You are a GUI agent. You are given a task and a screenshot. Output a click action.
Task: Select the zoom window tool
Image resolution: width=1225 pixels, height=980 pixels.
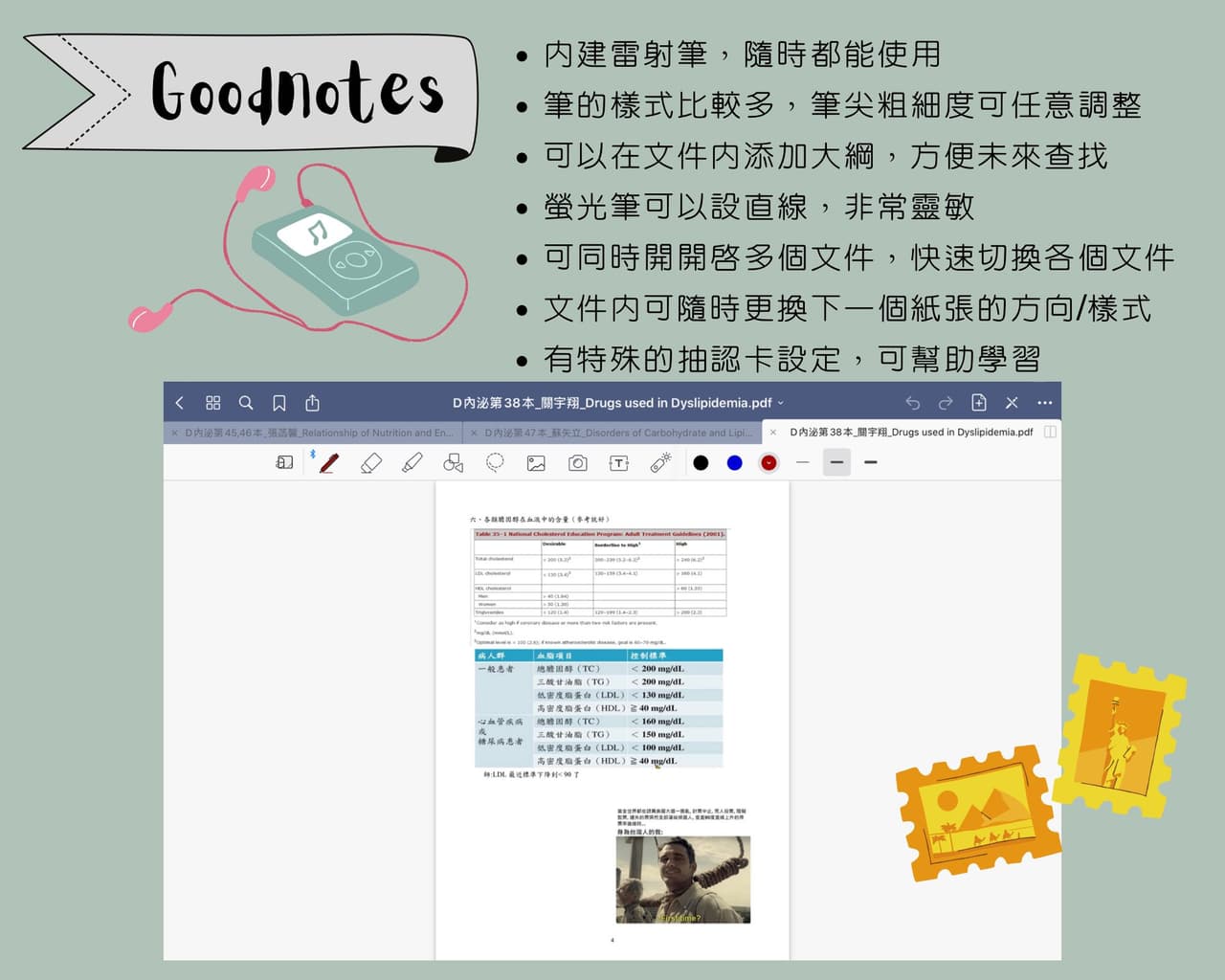(x=284, y=463)
